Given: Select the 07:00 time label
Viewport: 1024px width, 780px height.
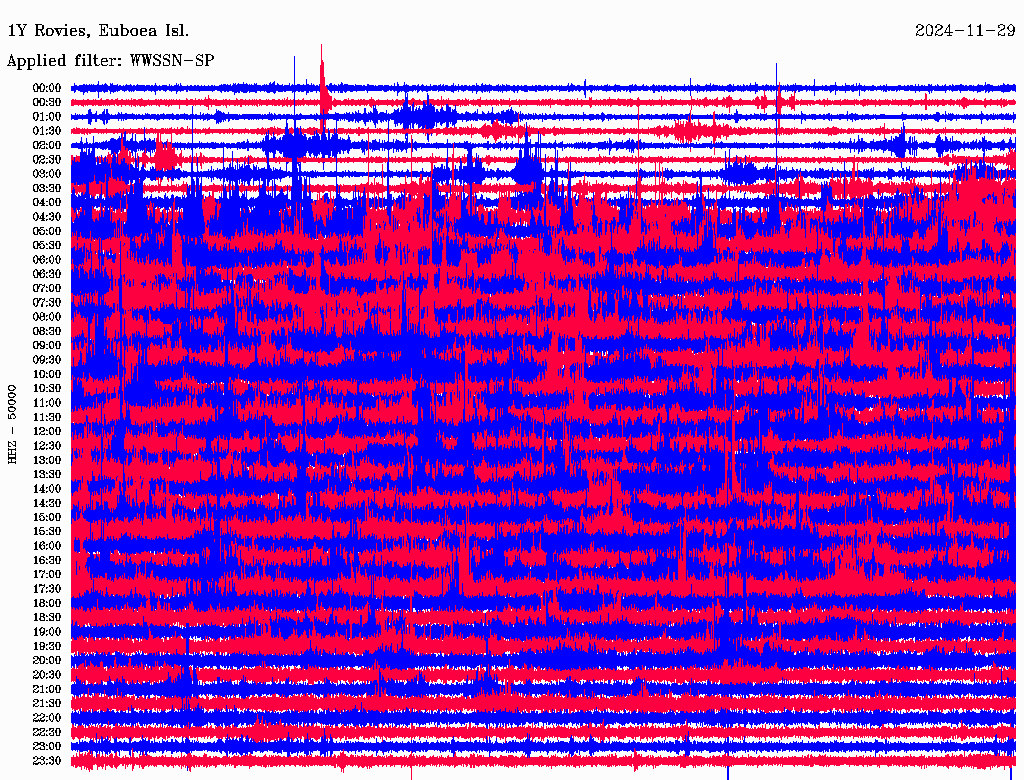Looking at the screenshot, I should point(46,289).
